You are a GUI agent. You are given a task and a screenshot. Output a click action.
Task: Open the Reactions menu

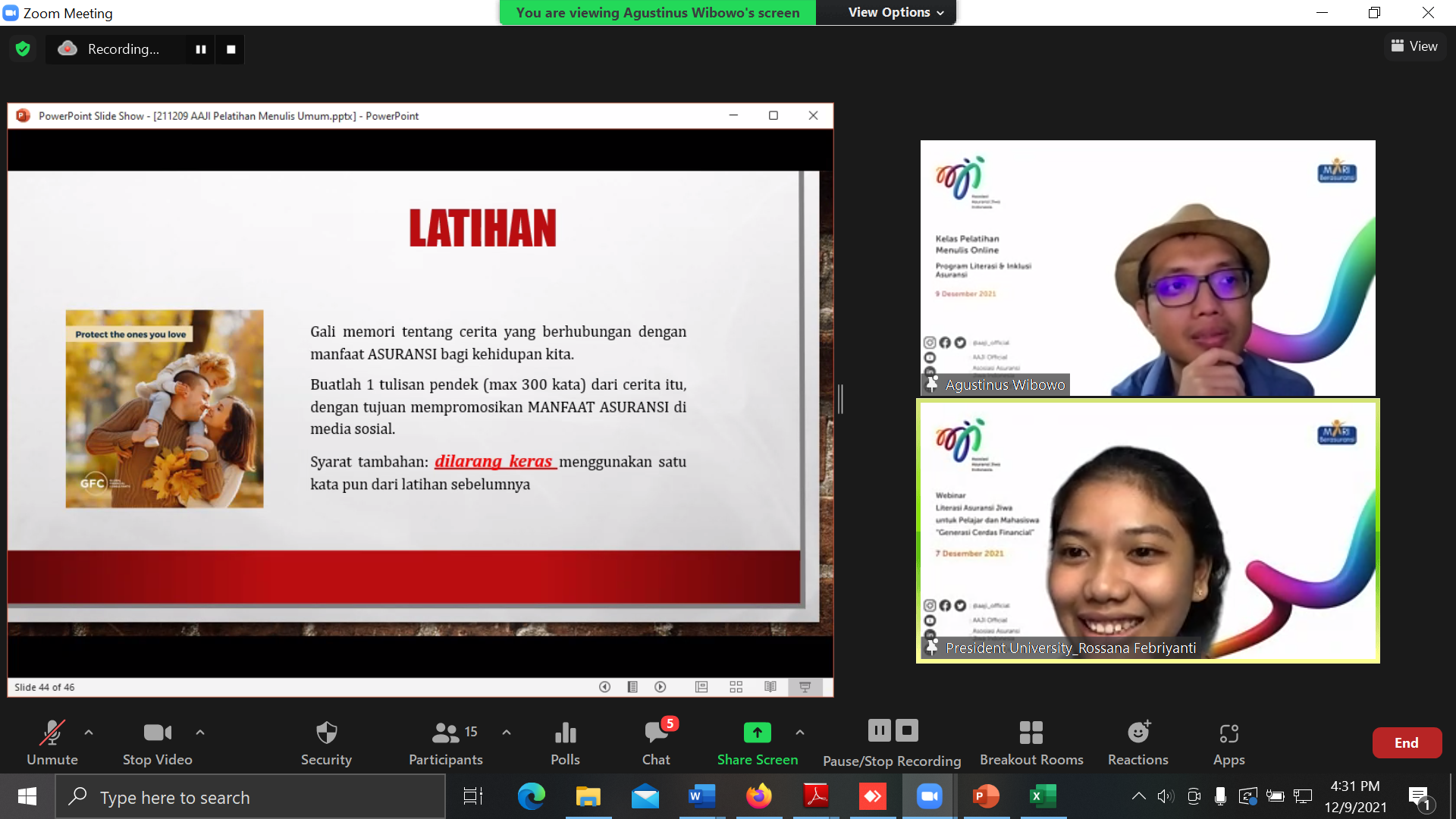click(x=1137, y=743)
